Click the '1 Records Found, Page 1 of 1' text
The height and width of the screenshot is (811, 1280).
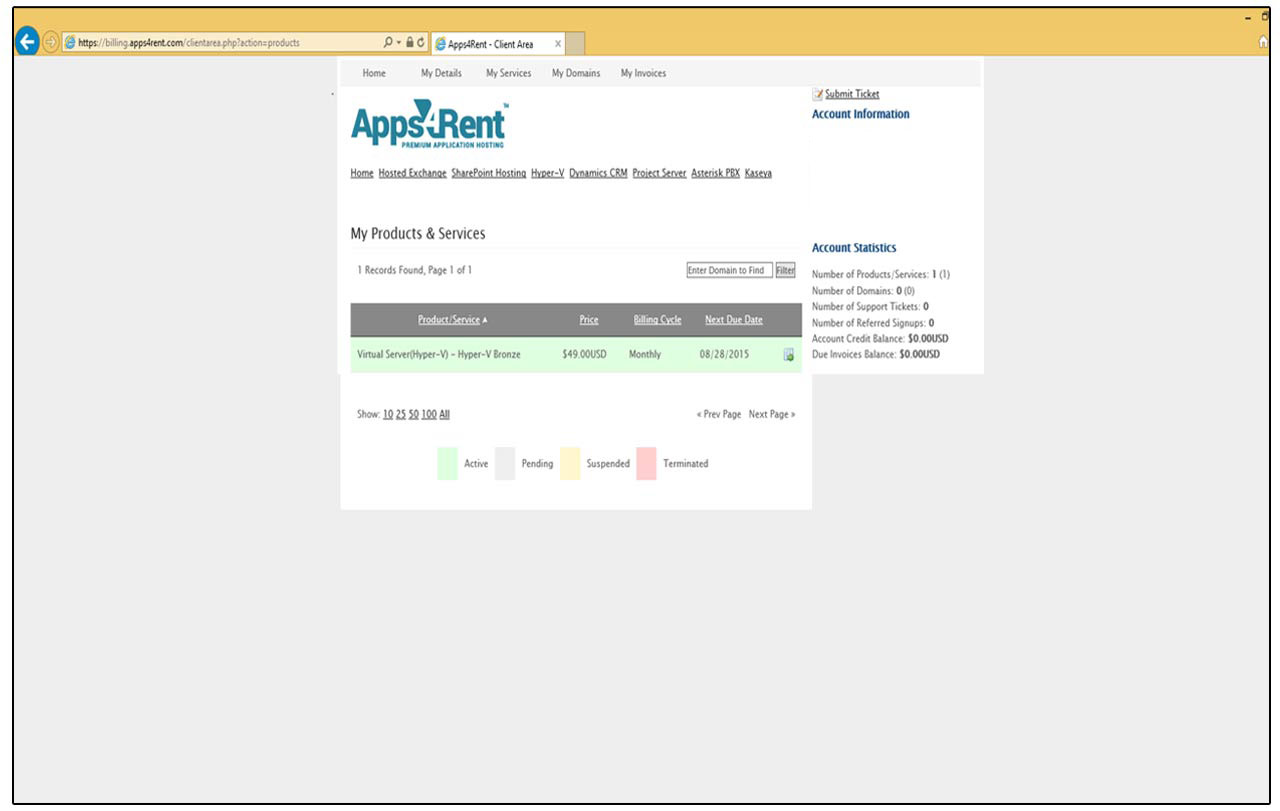[x=414, y=270]
